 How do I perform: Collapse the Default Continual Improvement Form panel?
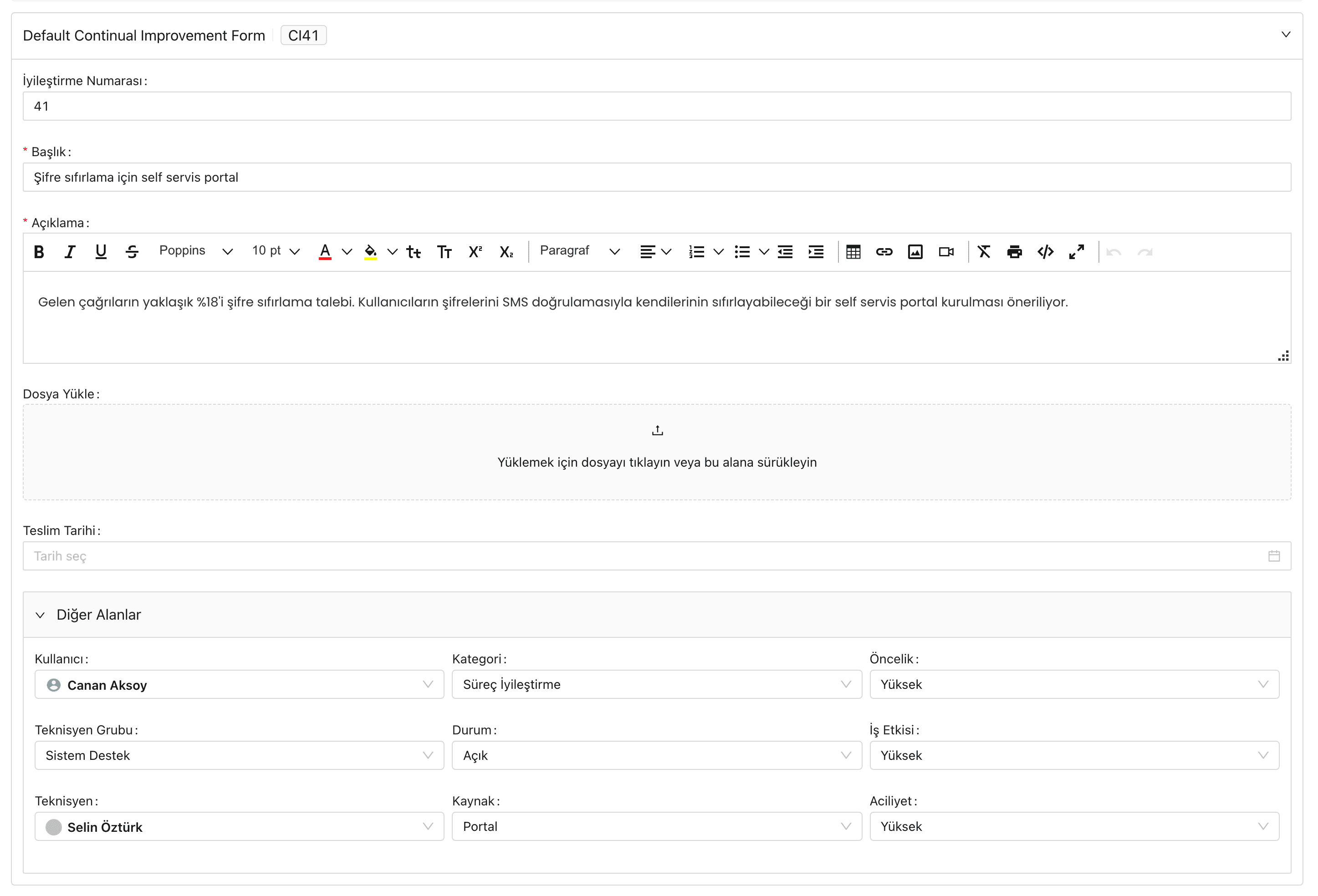[1286, 35]
